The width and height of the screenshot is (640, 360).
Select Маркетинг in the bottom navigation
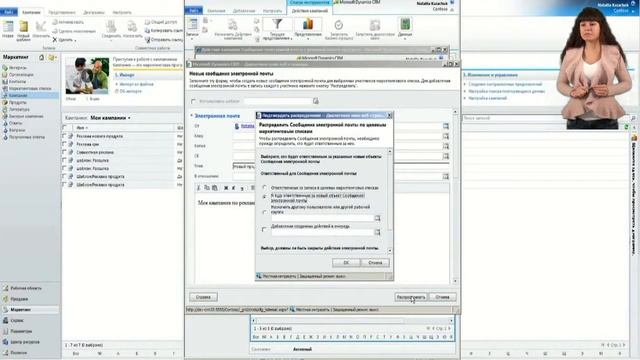coord(29,310)
